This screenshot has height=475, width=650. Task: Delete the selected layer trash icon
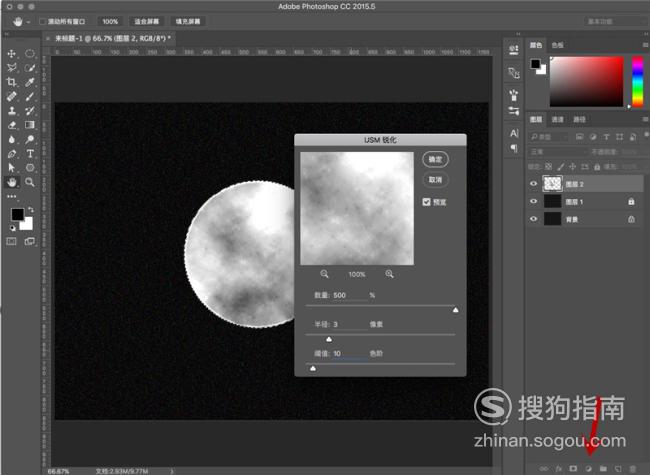(x=633, y=469)
